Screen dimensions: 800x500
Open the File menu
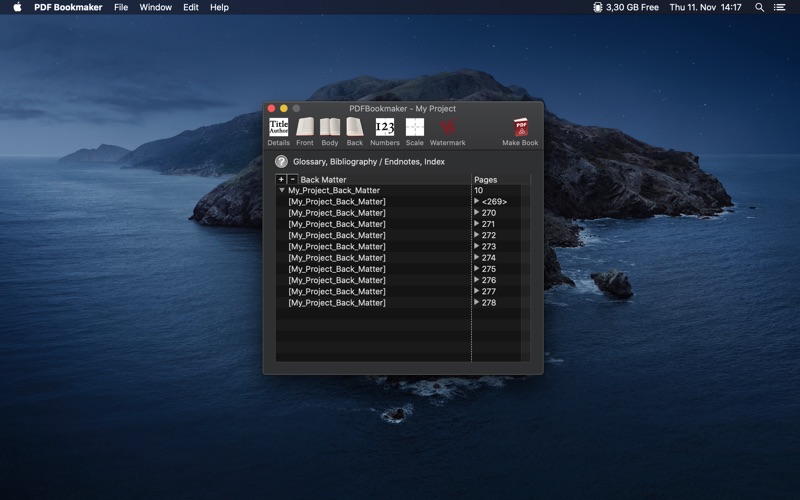121,7
